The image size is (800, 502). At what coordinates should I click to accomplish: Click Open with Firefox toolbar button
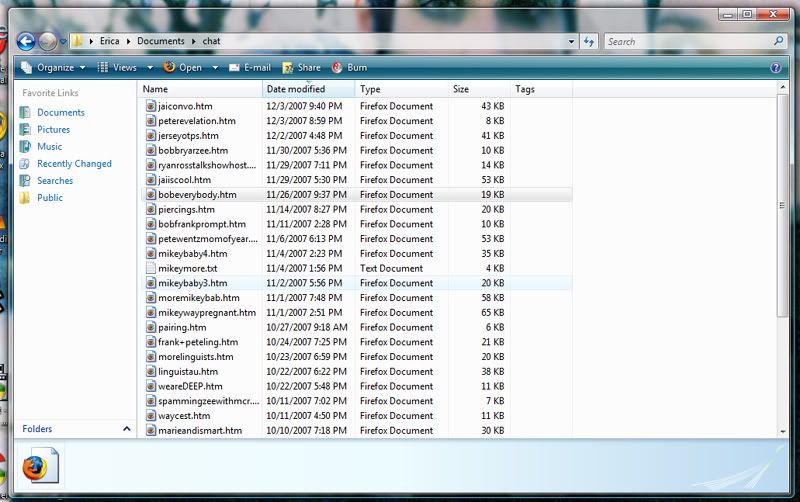(x=183, y=67)
